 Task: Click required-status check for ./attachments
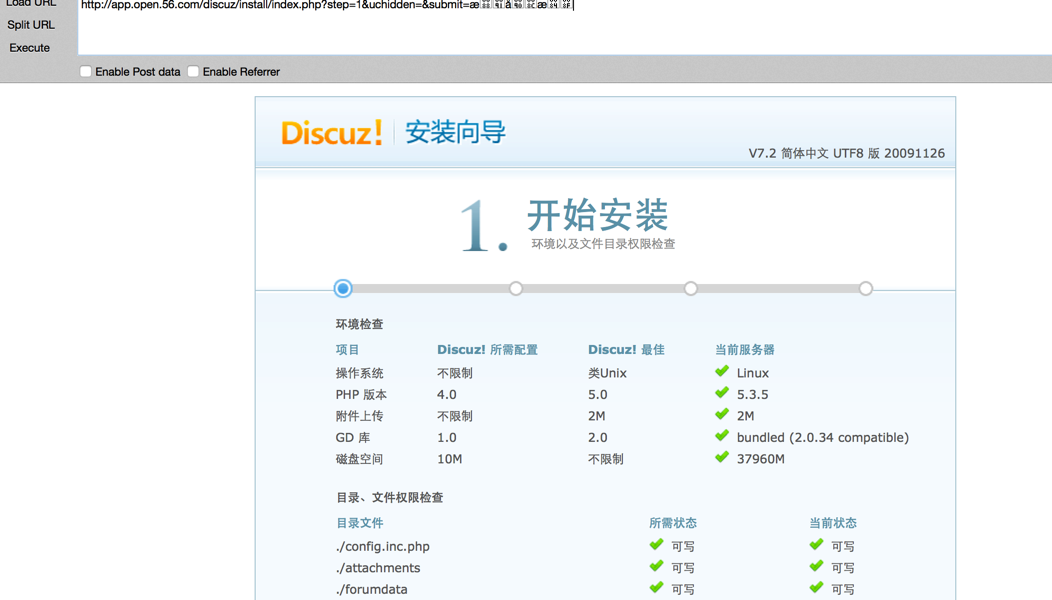(x=656, y=566)
